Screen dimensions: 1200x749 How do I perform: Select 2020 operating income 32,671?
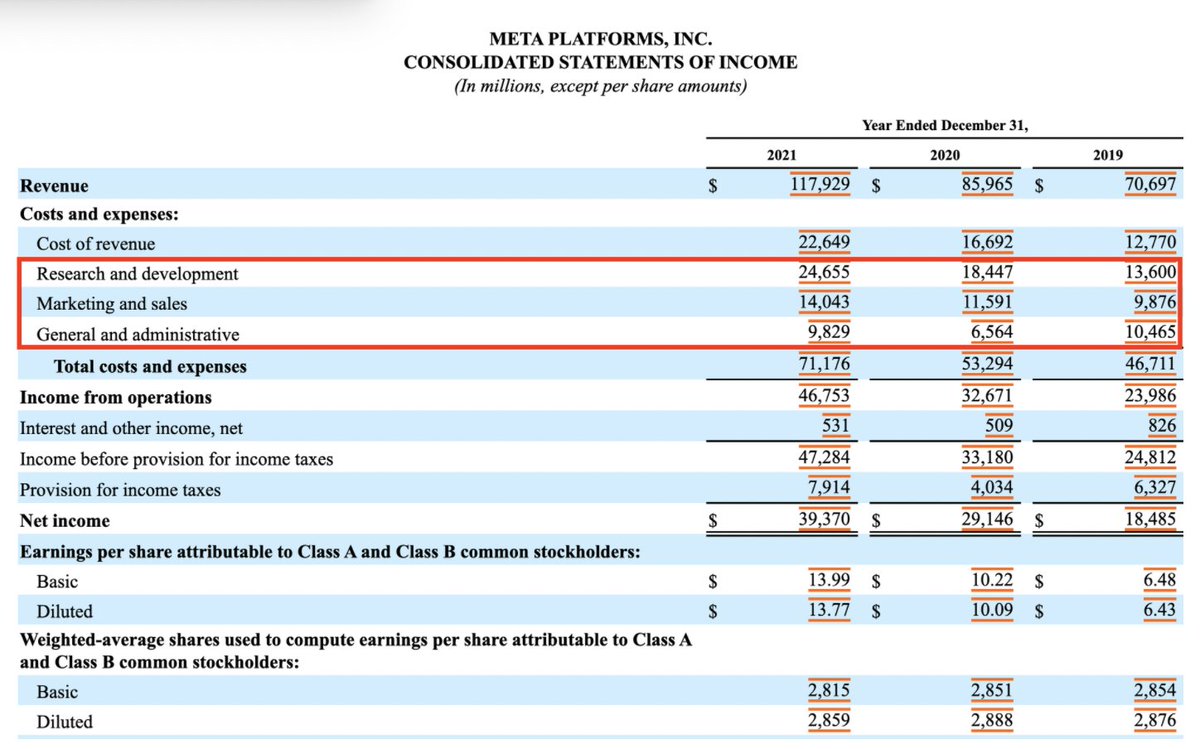click(987, 395)
